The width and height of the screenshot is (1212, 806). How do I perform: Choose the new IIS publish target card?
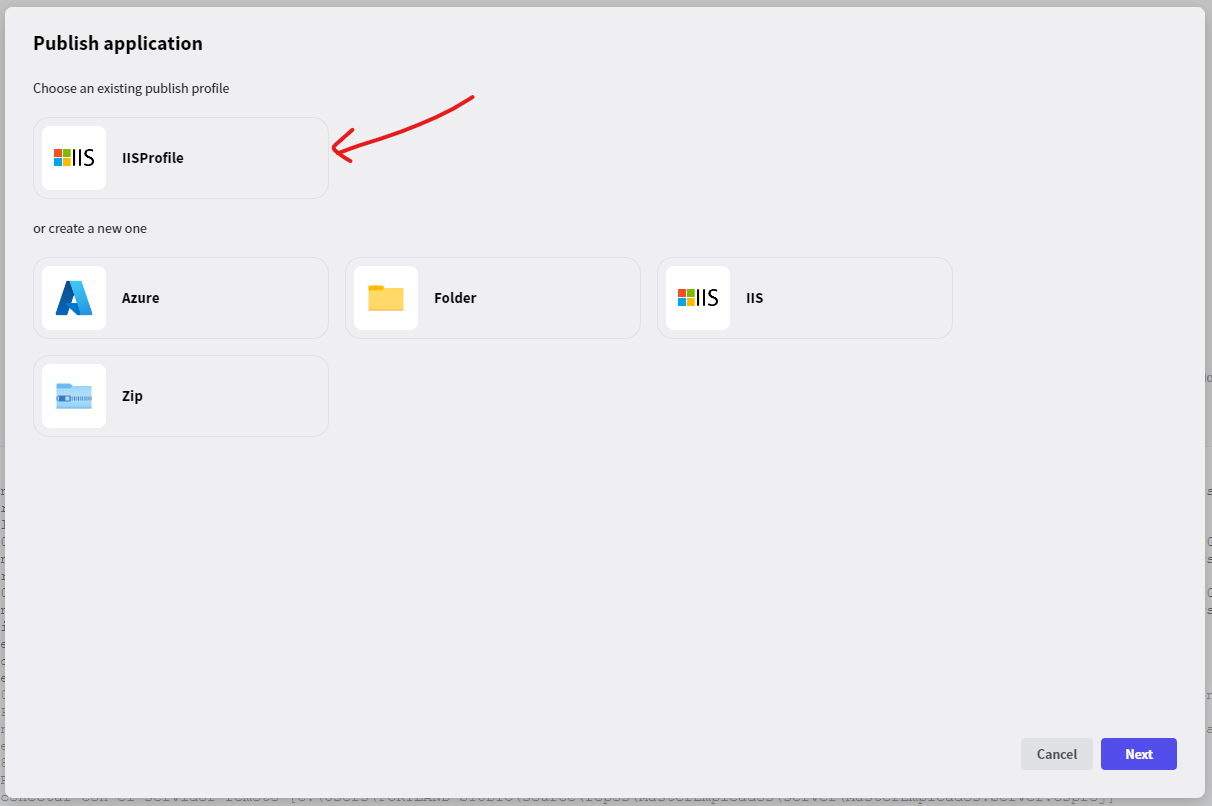[805, 298]
